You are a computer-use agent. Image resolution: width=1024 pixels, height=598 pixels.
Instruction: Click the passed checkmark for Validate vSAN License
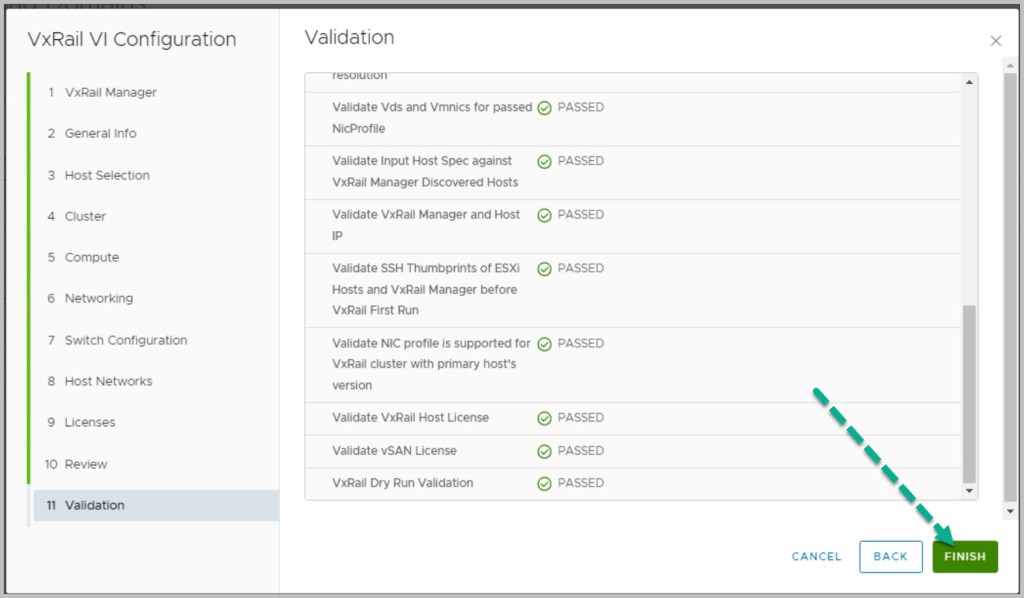[x=544, y=451]
